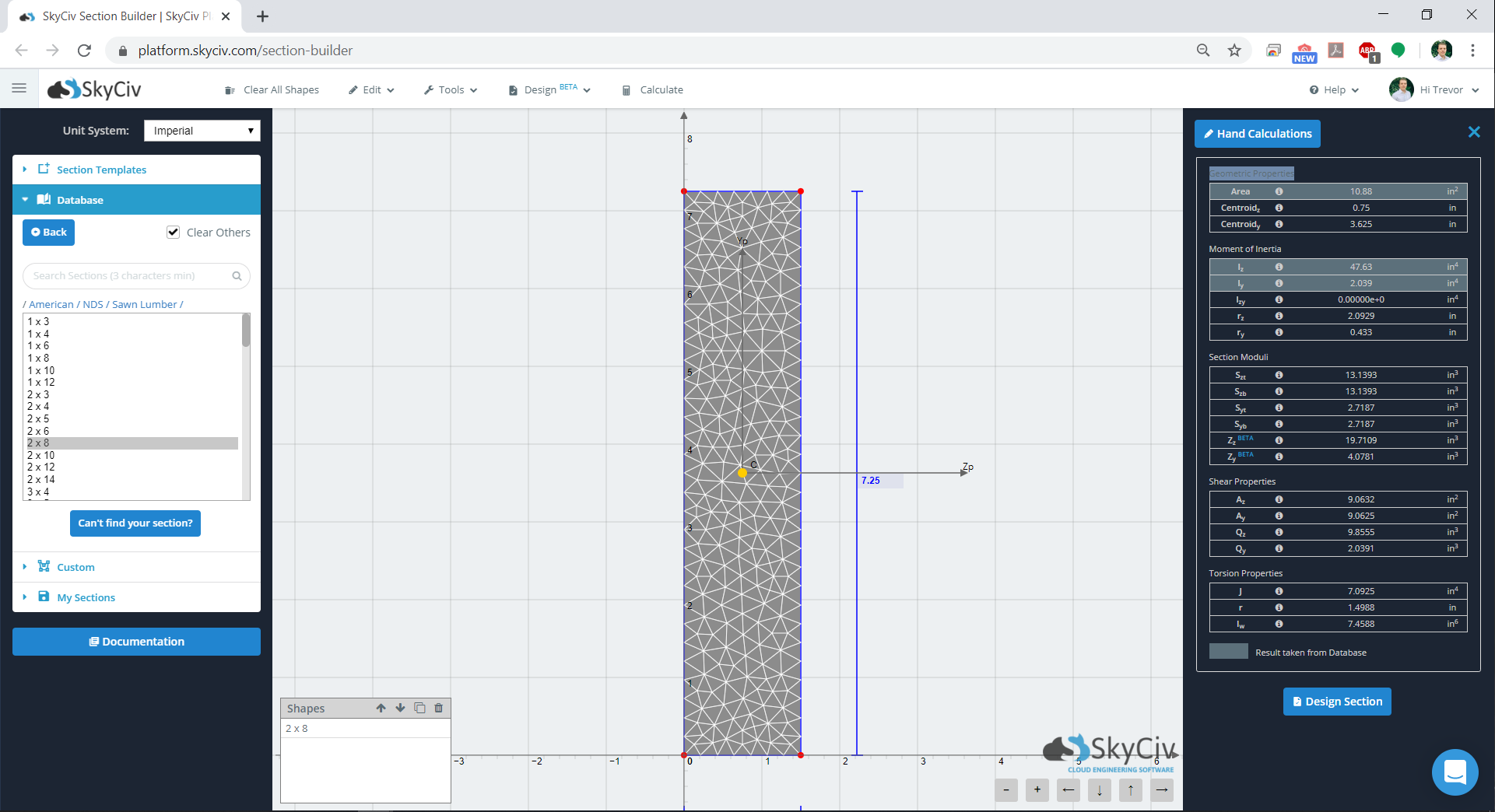The image size is (1495, 812).
Task: Expand the Section Templates section
Action: click(101, 170)
